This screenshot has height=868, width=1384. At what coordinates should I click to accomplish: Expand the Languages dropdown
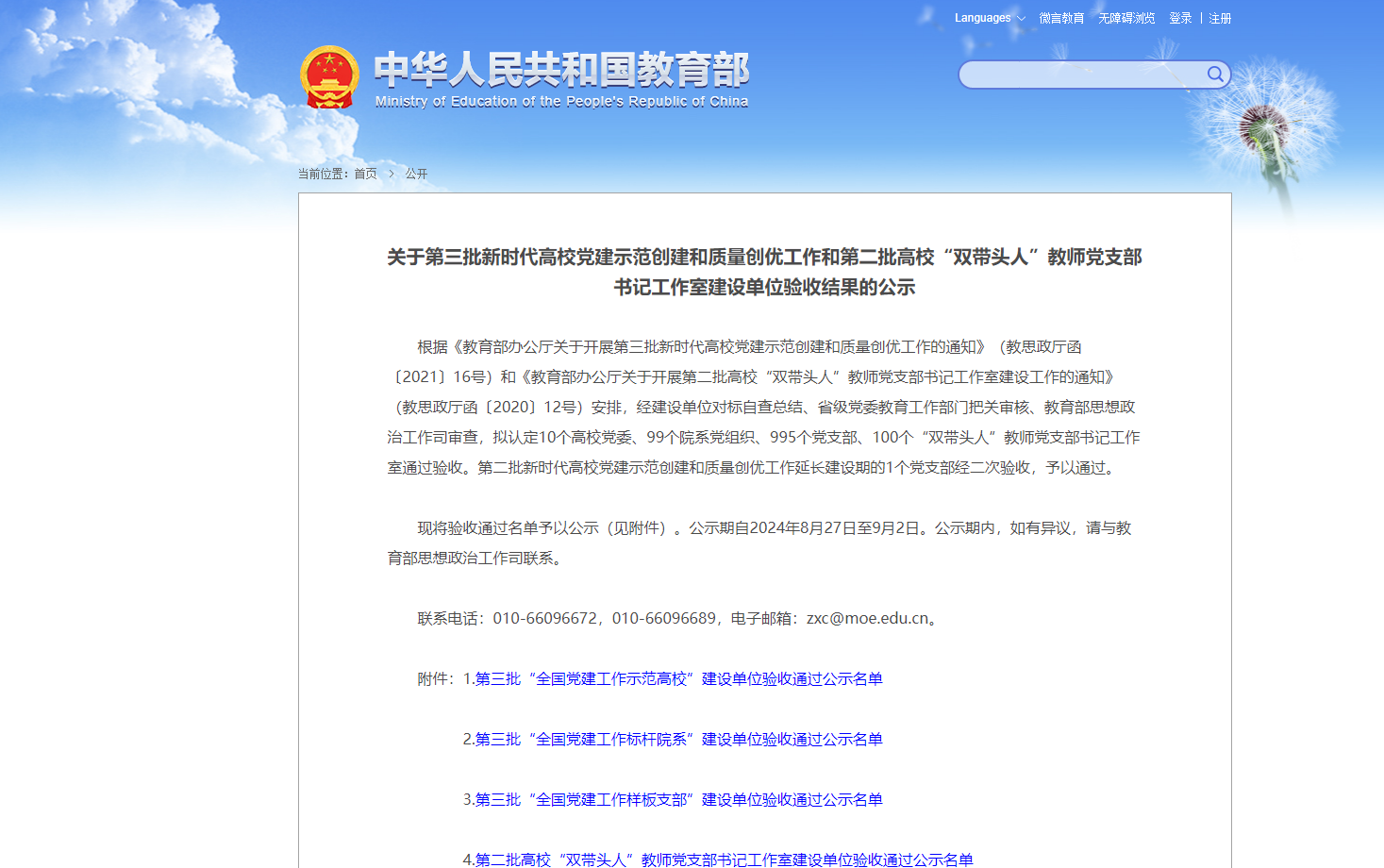tap(989, 18)
